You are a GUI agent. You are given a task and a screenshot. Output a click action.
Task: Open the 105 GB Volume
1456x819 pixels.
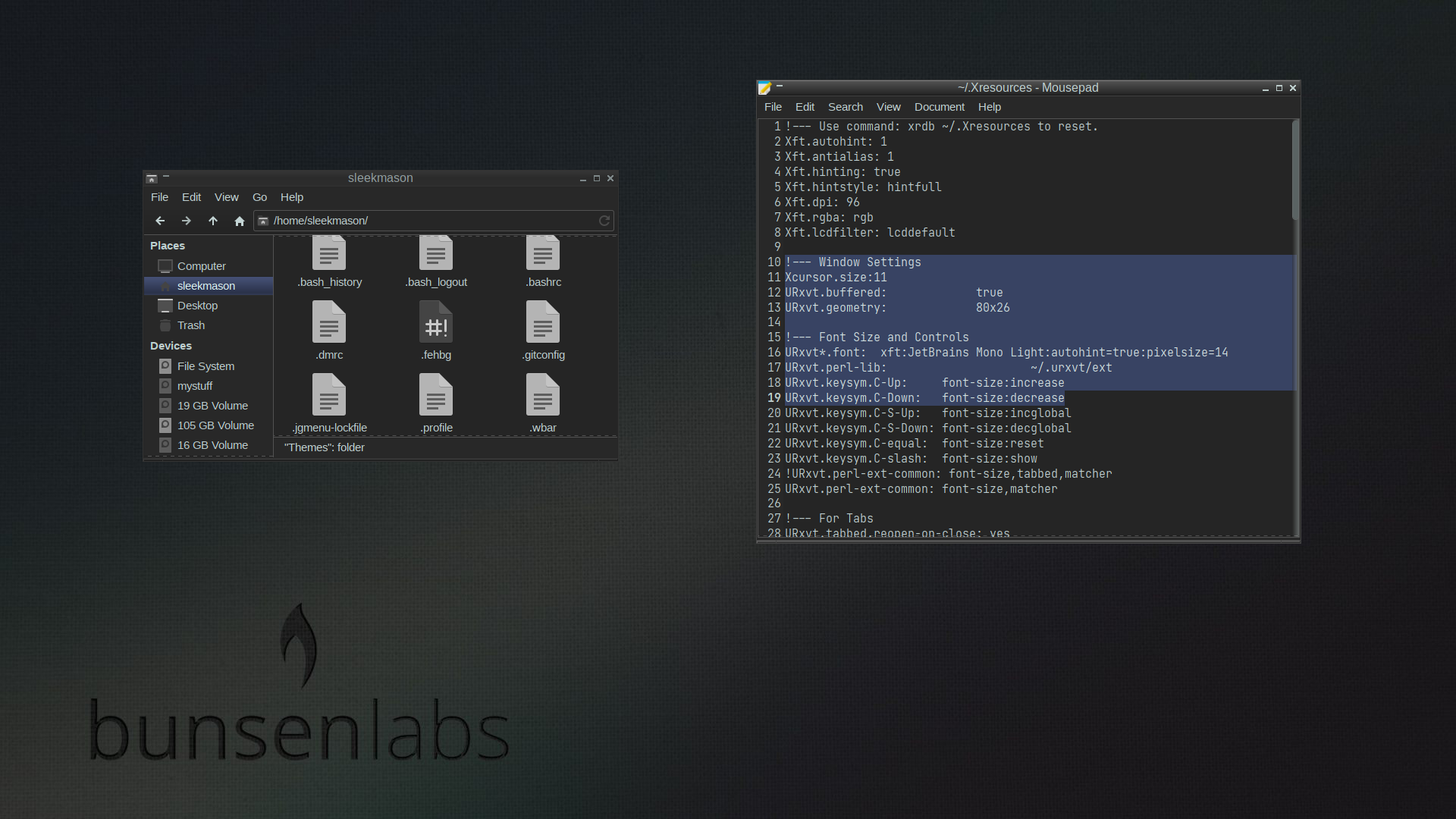(x=209, y=425)
